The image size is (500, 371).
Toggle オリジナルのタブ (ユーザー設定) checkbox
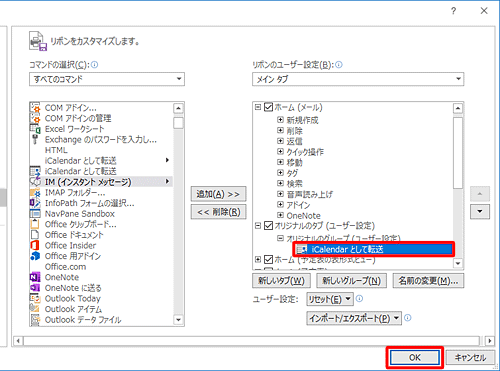coord(269,226)
